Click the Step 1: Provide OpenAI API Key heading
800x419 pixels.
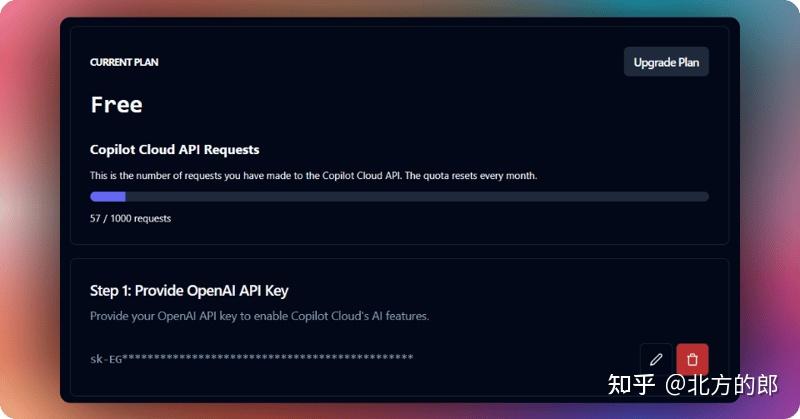click(x=189, y=291)
